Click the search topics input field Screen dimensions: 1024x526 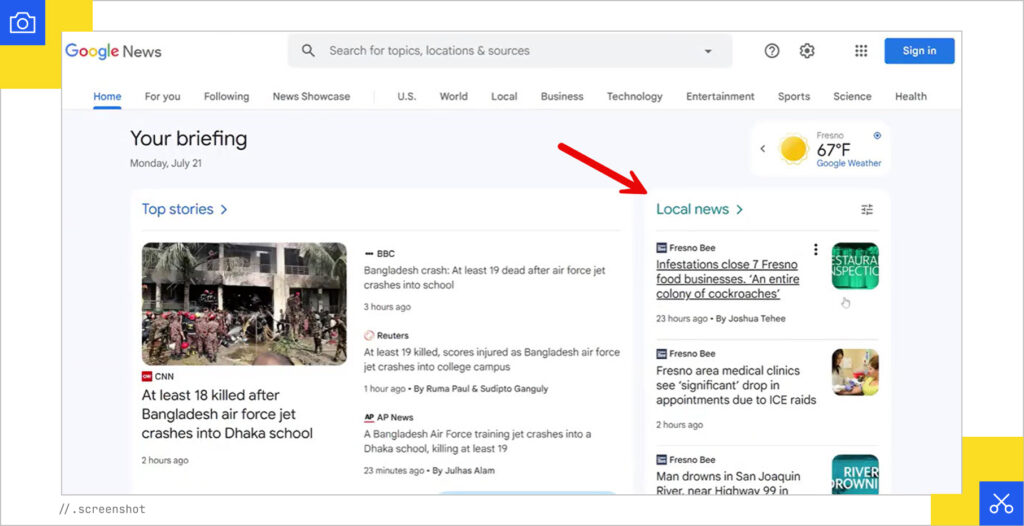509,51
